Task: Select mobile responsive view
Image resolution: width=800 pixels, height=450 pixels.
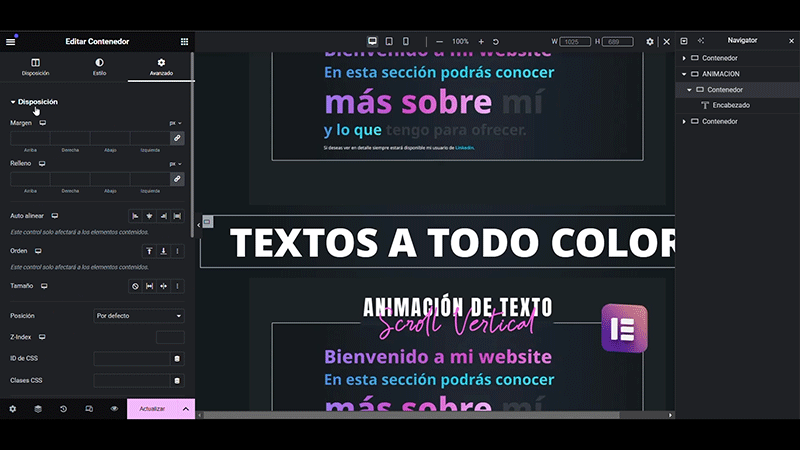Action: [405, 41]
